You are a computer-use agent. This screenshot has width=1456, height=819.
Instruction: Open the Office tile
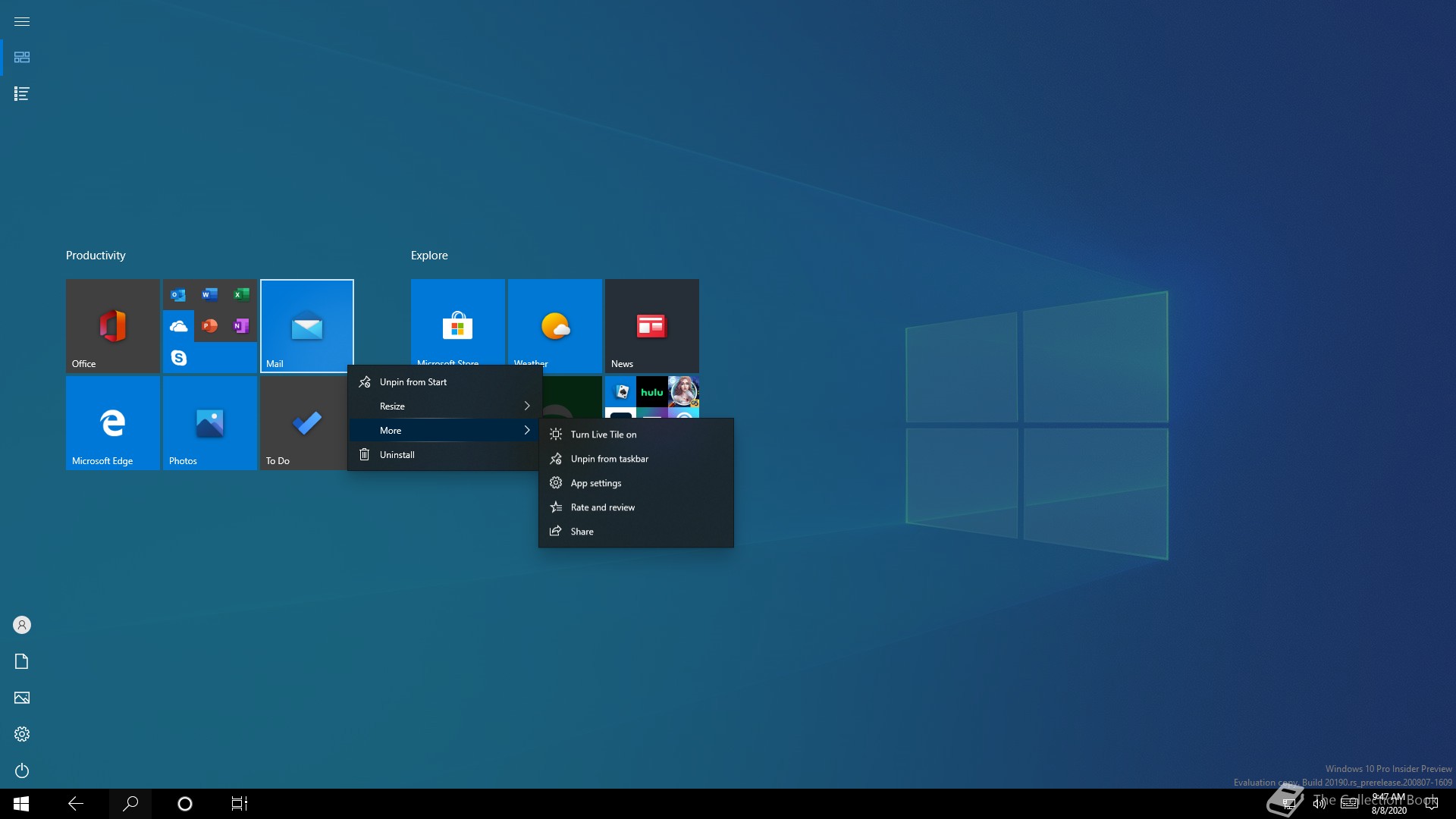113,326
